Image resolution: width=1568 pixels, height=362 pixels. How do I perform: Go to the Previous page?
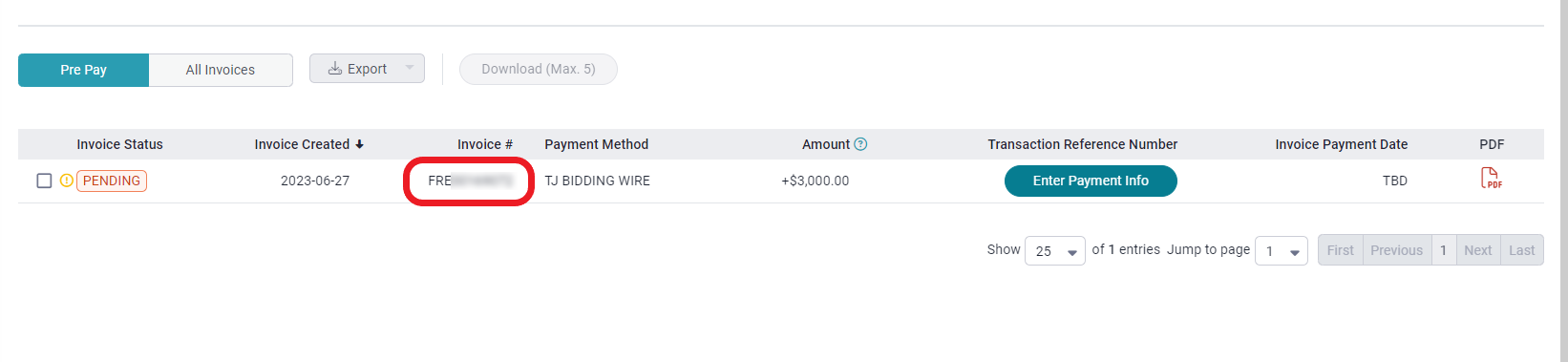click(x=1397, y=250)
